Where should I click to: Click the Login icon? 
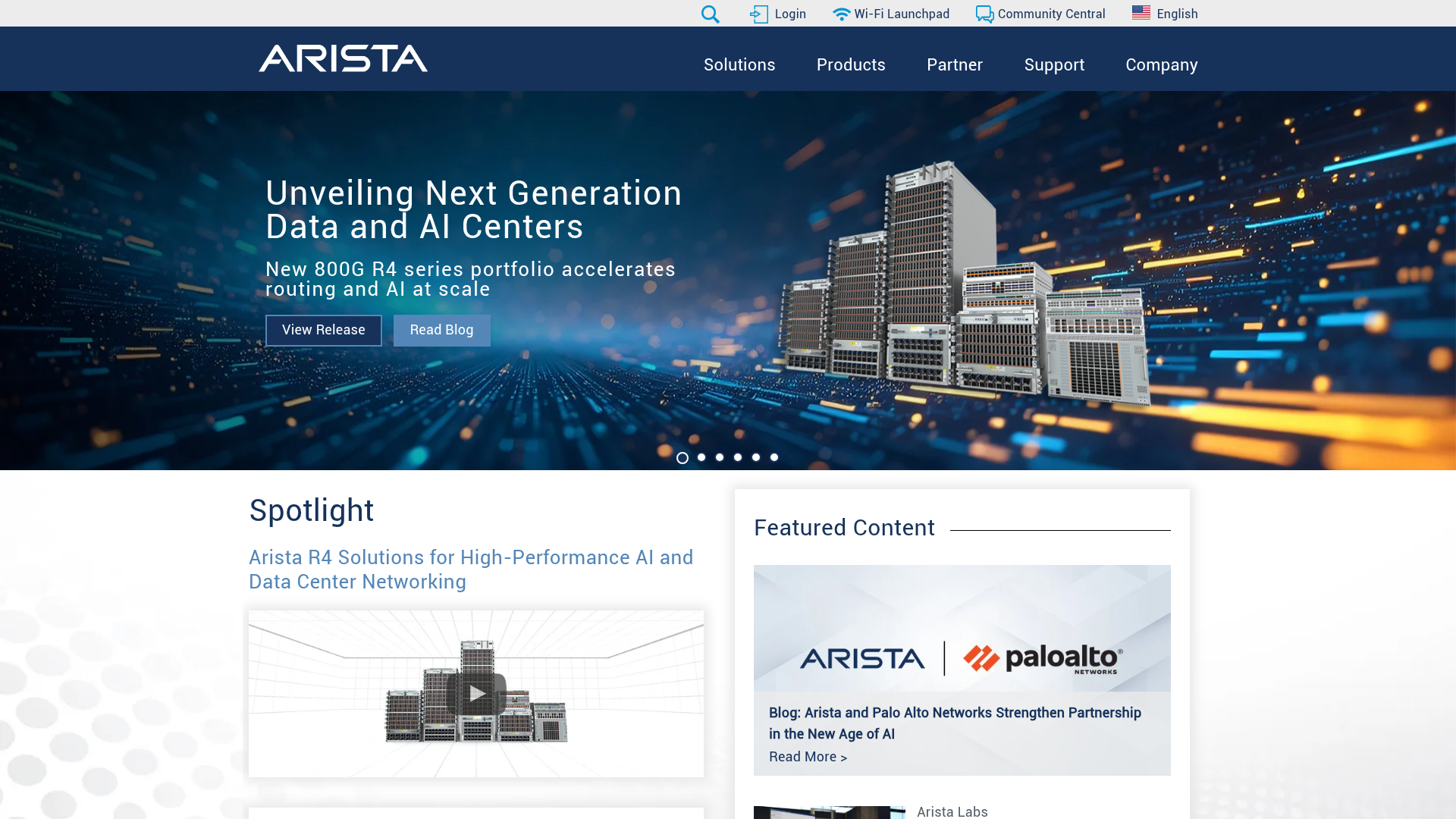coord(759,14)
